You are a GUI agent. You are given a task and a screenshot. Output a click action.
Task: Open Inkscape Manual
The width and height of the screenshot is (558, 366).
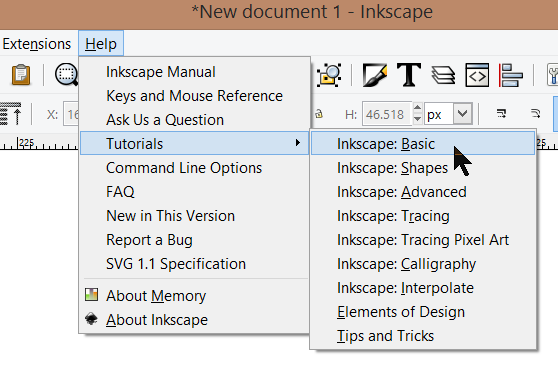click(194, 72)
